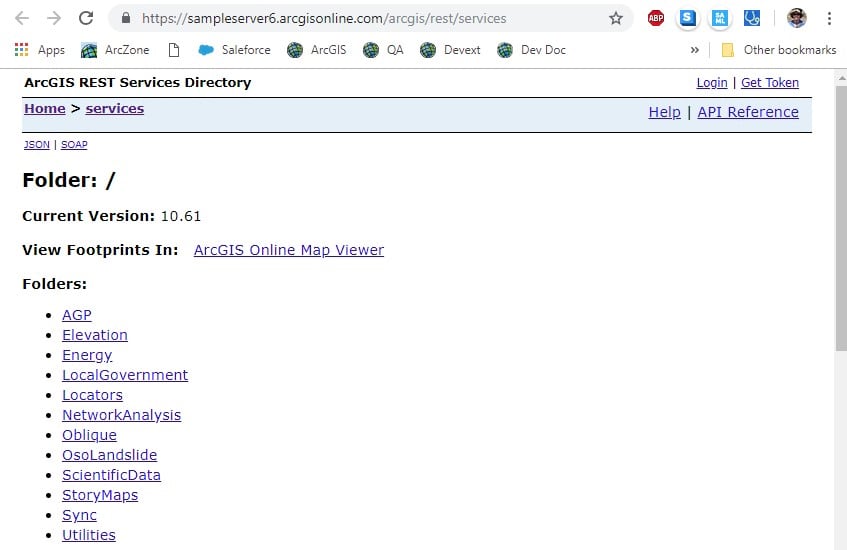Open the Chrome three-dot menu
847x550 pixels.
(x=829, y=18)
